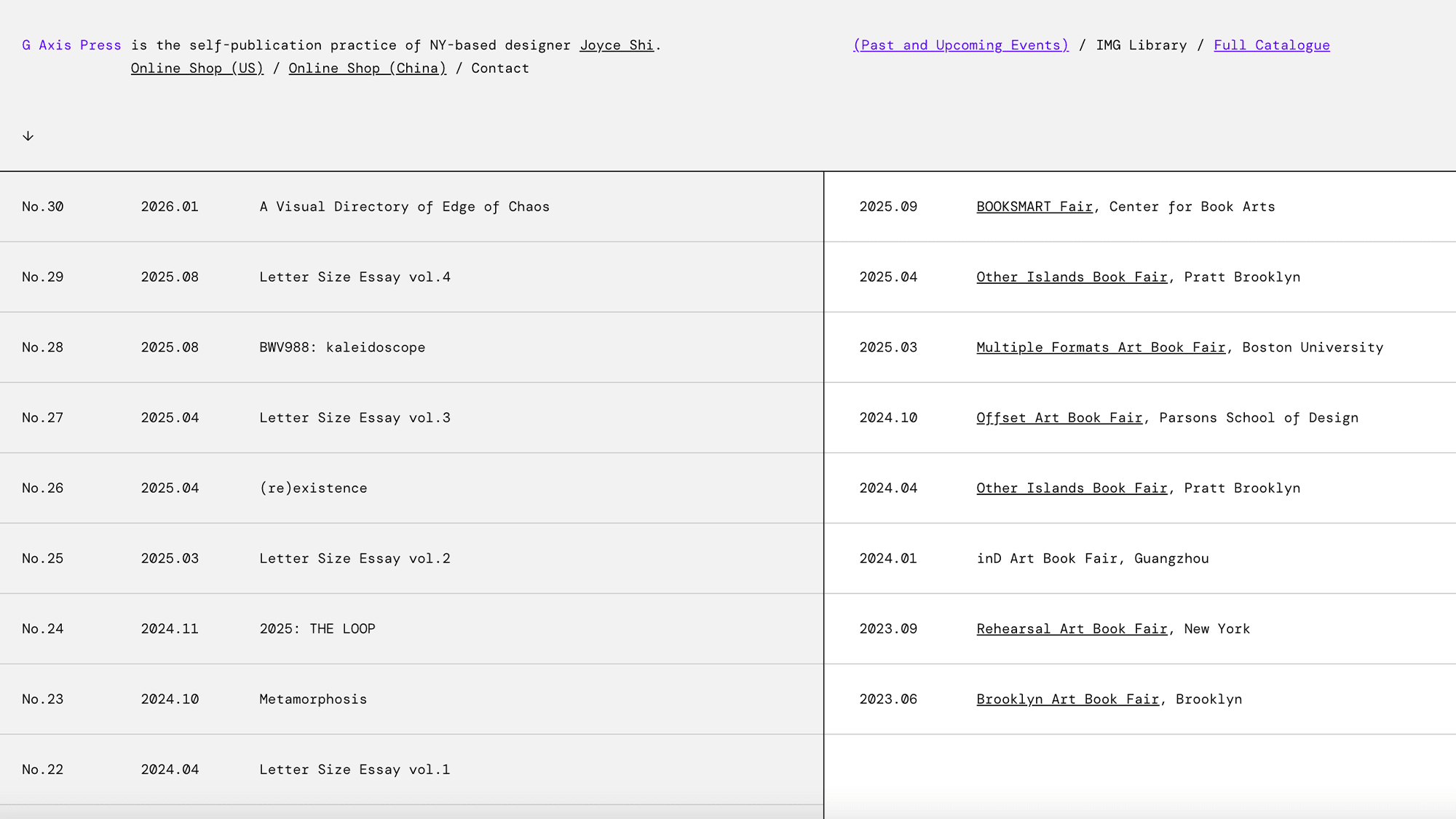Open Joyce Shi designer link
The height and width of the screenshot is (819, 1456).
[616, 45]
